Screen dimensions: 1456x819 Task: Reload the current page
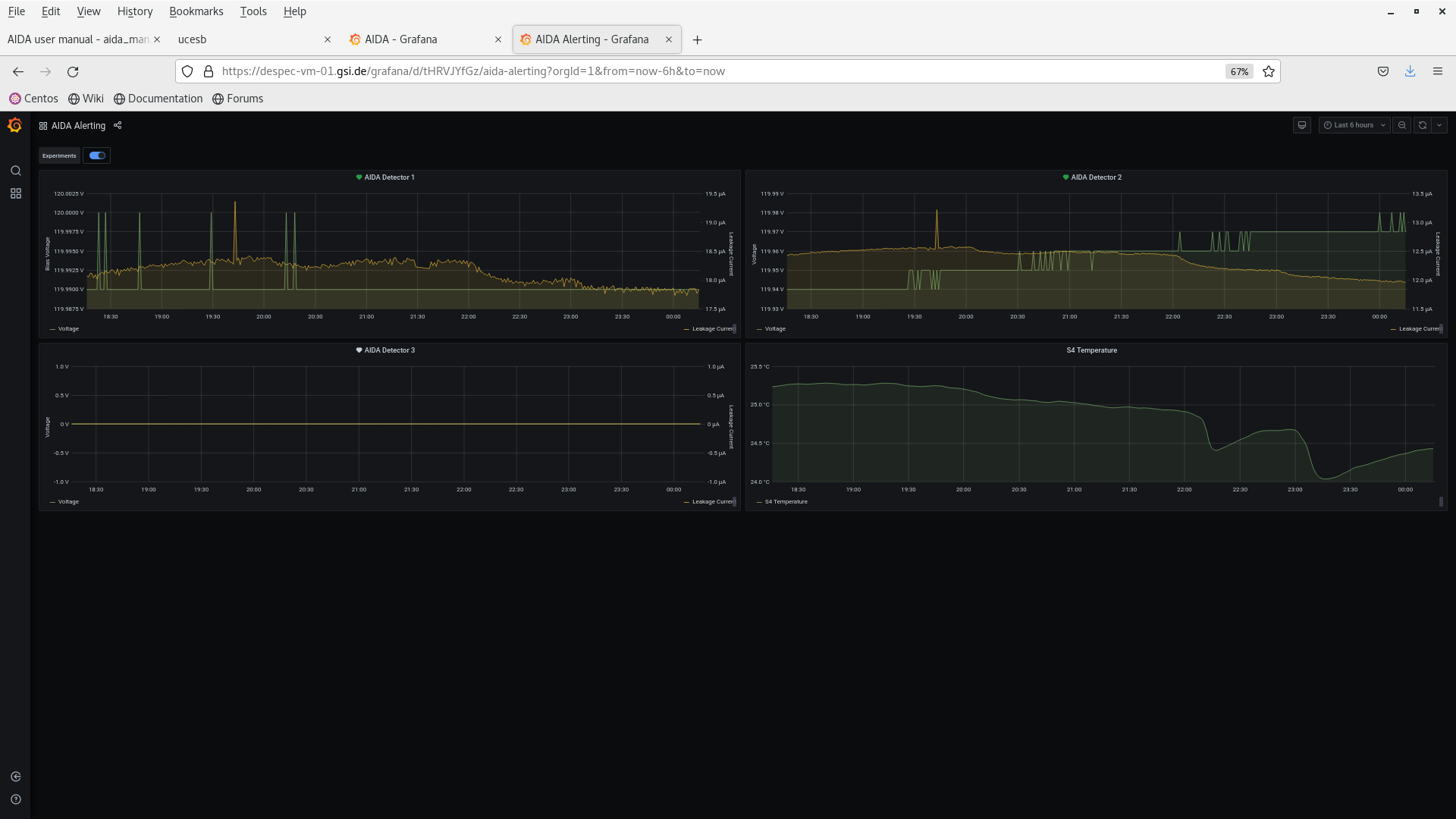[73, 71]
